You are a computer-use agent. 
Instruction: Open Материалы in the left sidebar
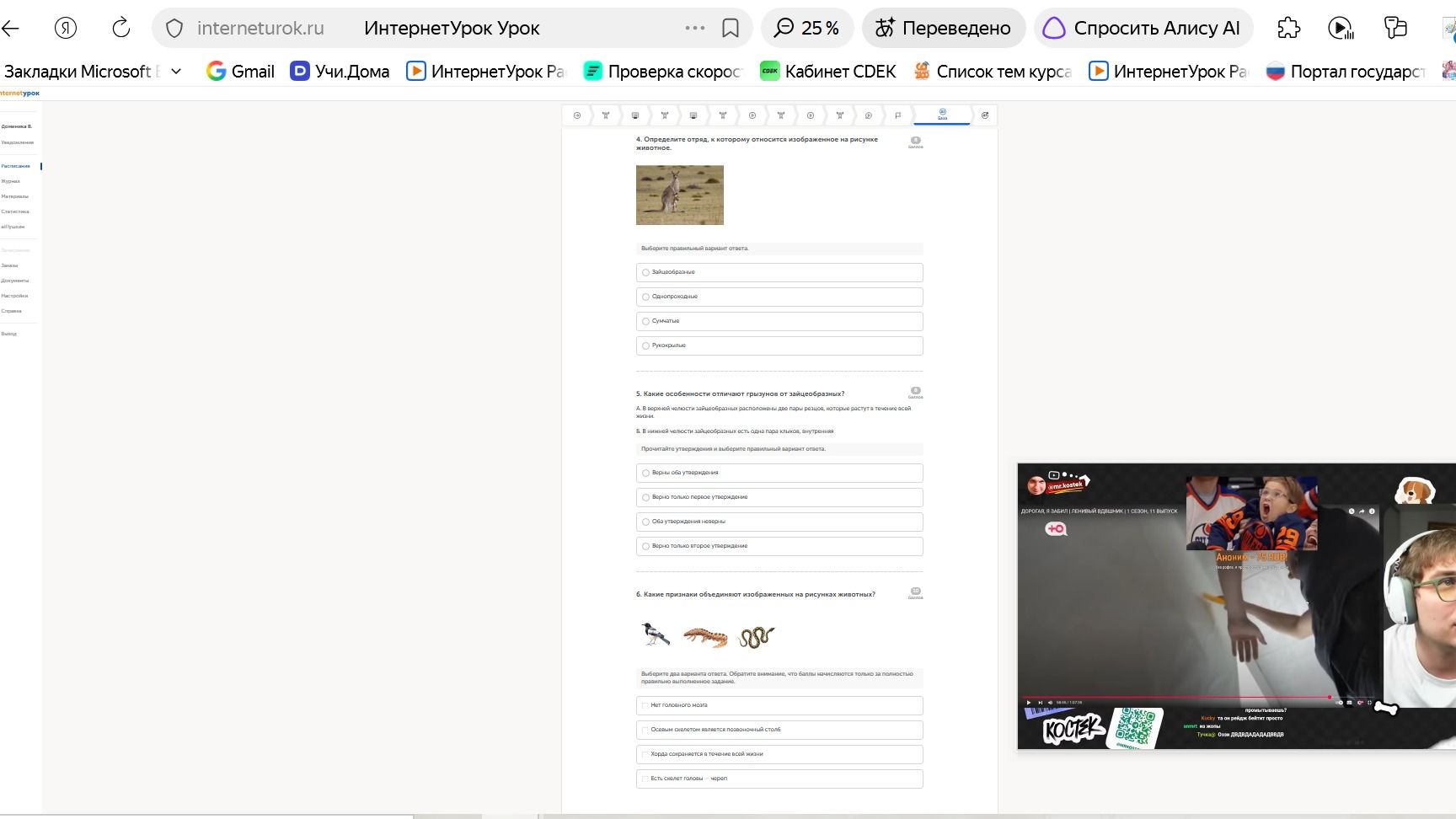tap(15, 196)
